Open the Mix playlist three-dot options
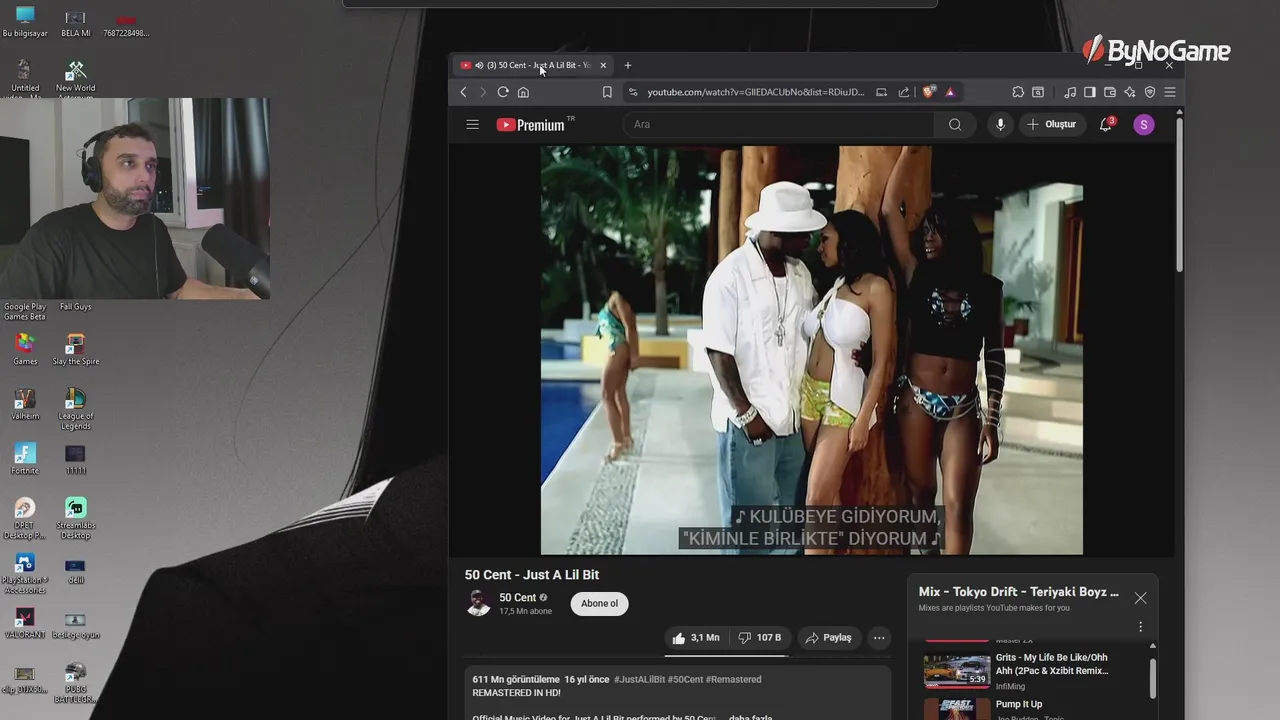 click(x=1140, y=627)
